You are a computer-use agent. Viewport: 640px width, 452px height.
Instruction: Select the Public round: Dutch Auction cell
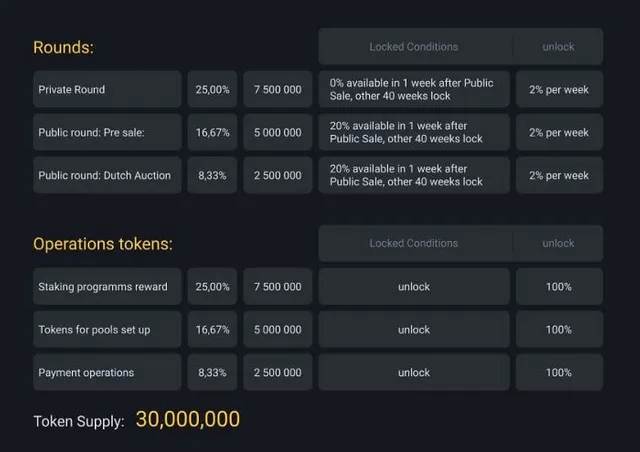(107, 175)
